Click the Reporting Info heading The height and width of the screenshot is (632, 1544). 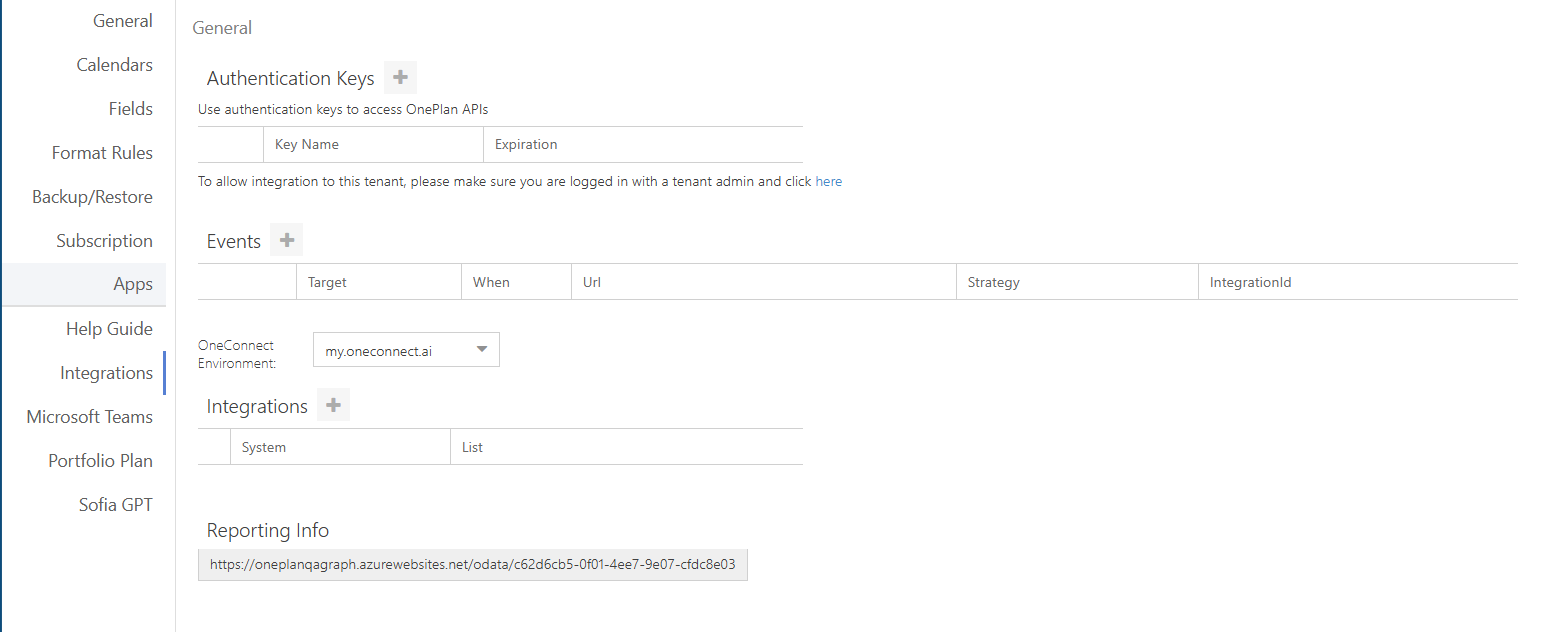(x=268, y=530)
